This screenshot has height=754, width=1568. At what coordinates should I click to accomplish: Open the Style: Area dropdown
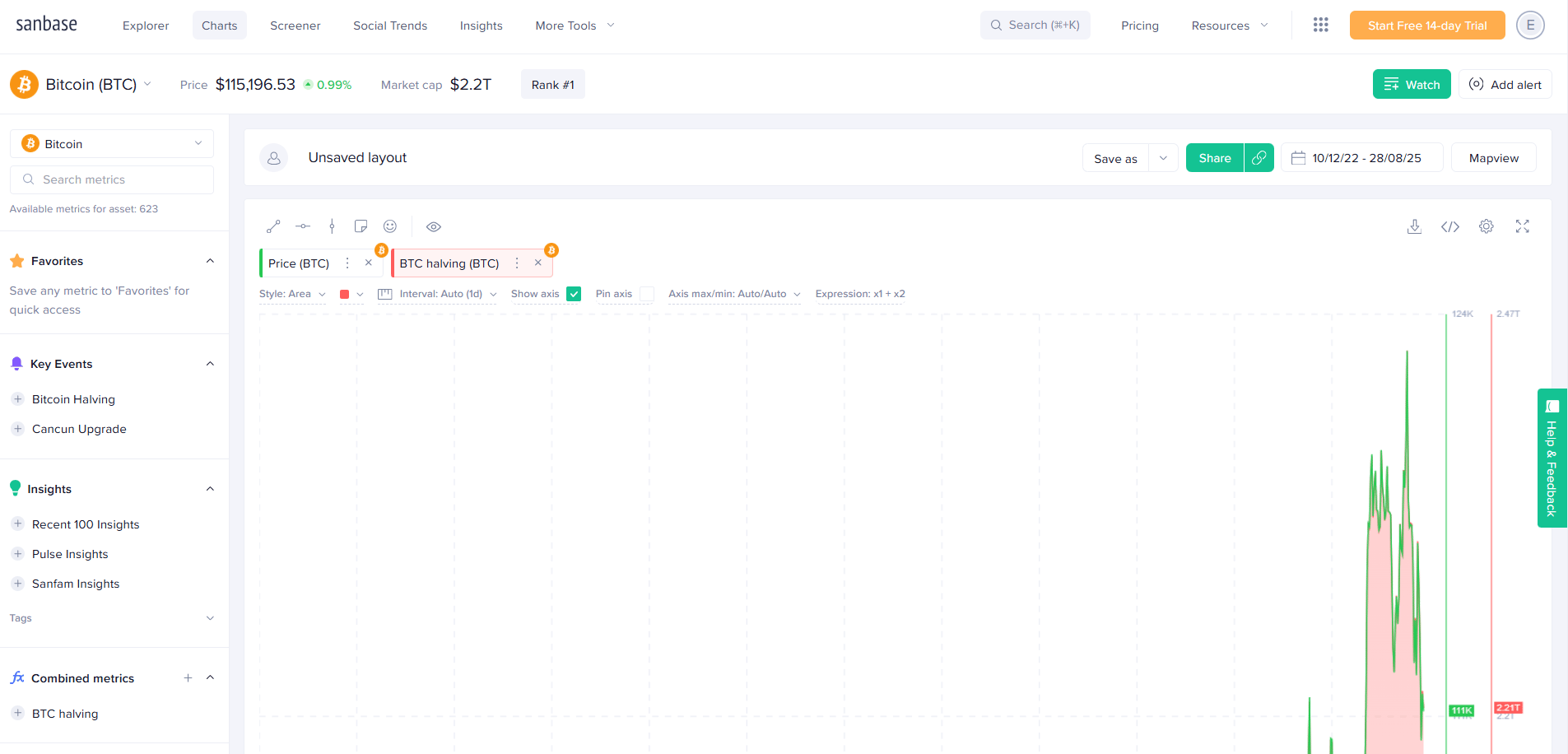[x=293, y=294]
